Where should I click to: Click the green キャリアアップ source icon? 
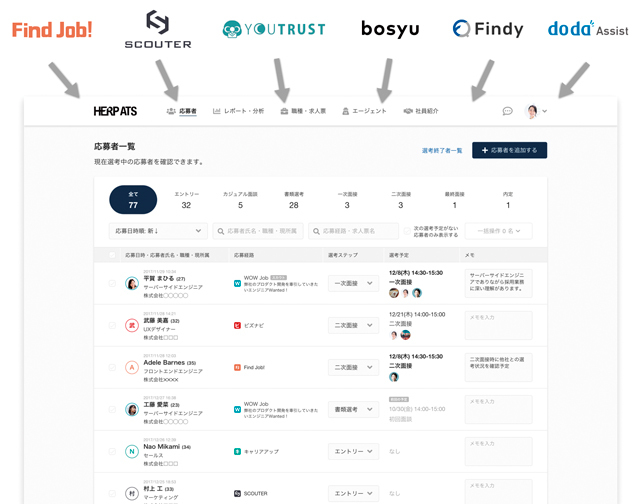[x=237, y=451]
